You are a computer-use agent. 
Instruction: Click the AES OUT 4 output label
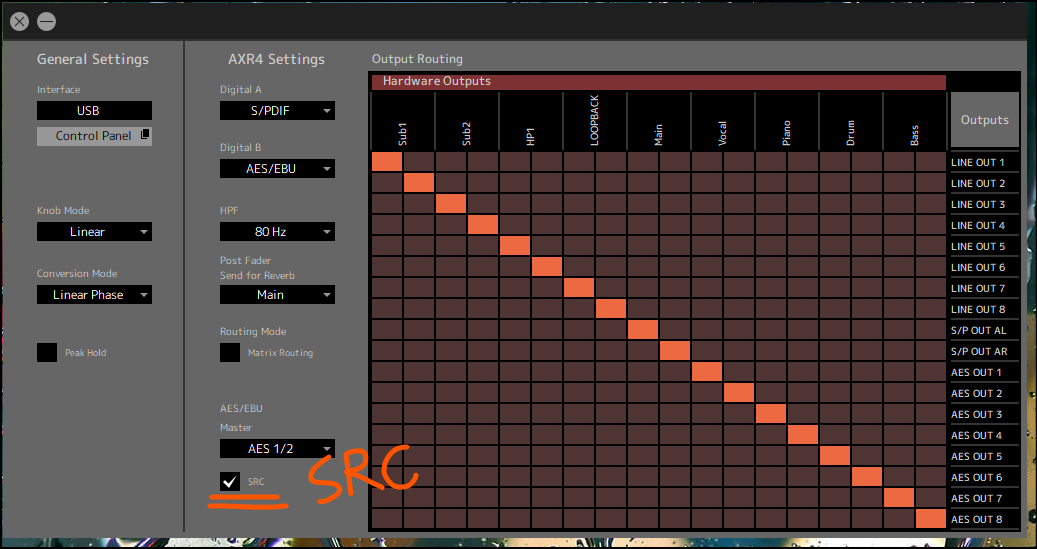click(976, 435)
